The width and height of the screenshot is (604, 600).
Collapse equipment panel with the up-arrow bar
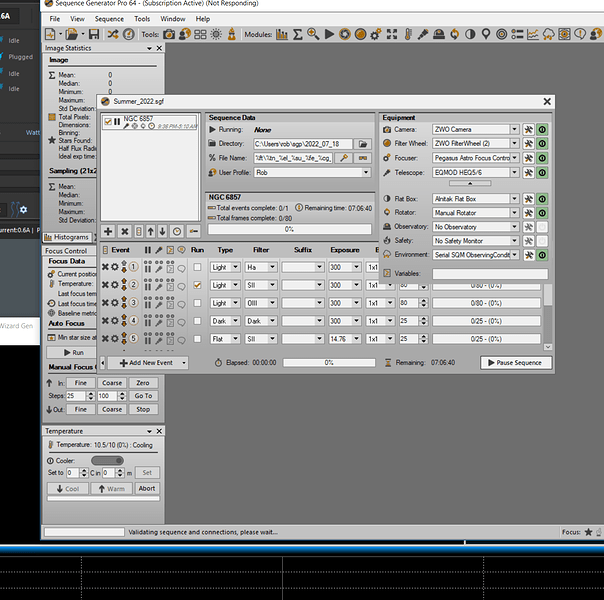point(470,184)
